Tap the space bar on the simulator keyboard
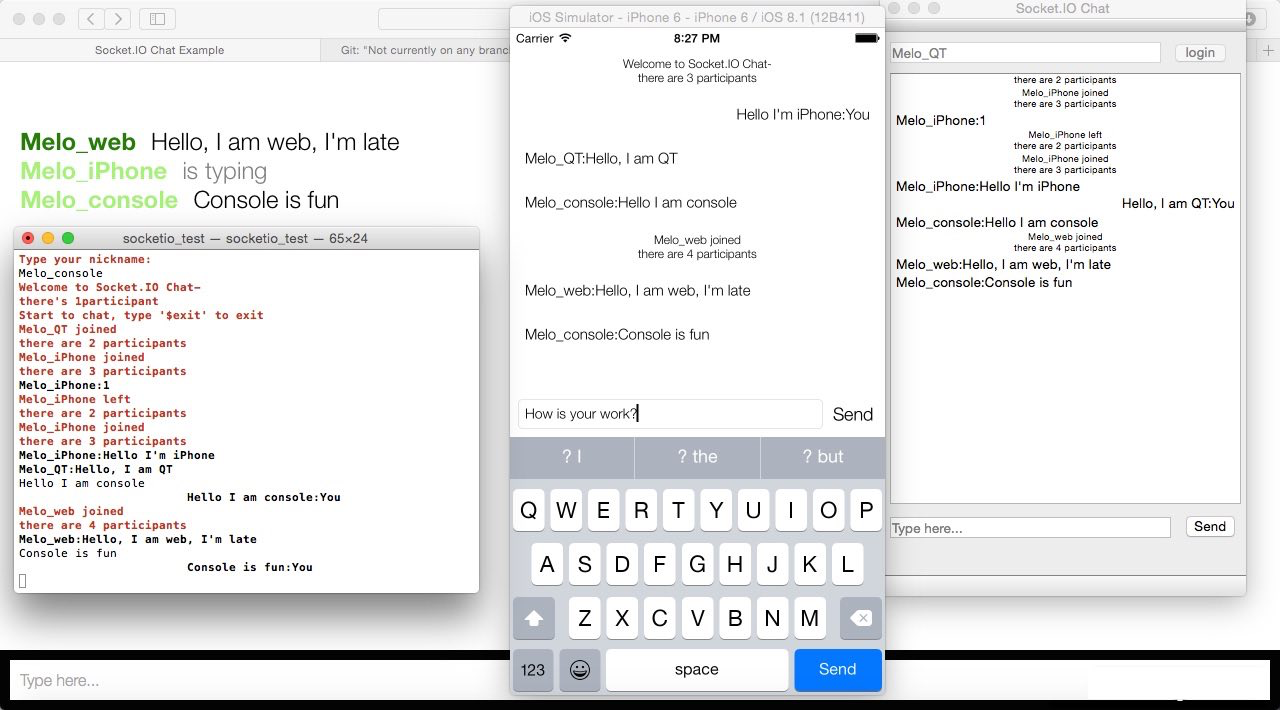The image size is (1280, 710). click(696, 670)
